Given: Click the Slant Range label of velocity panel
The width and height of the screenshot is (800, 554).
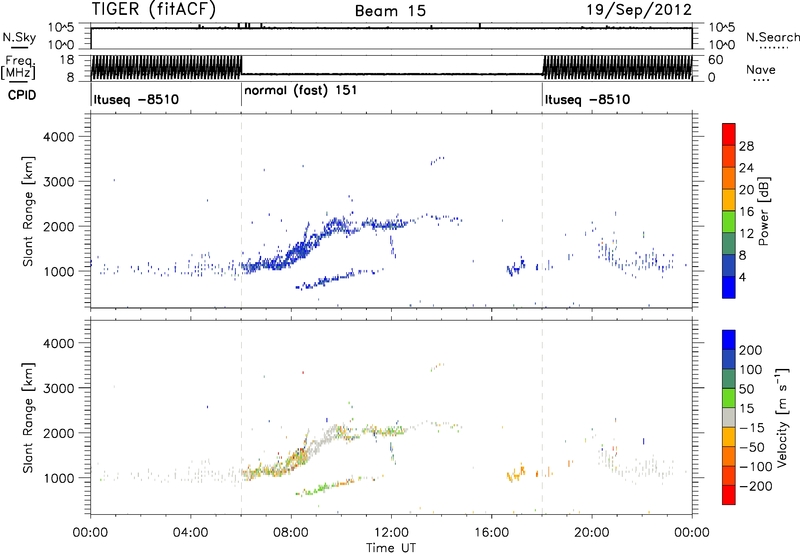Looking at the screenshot, I should coord(28,418).
